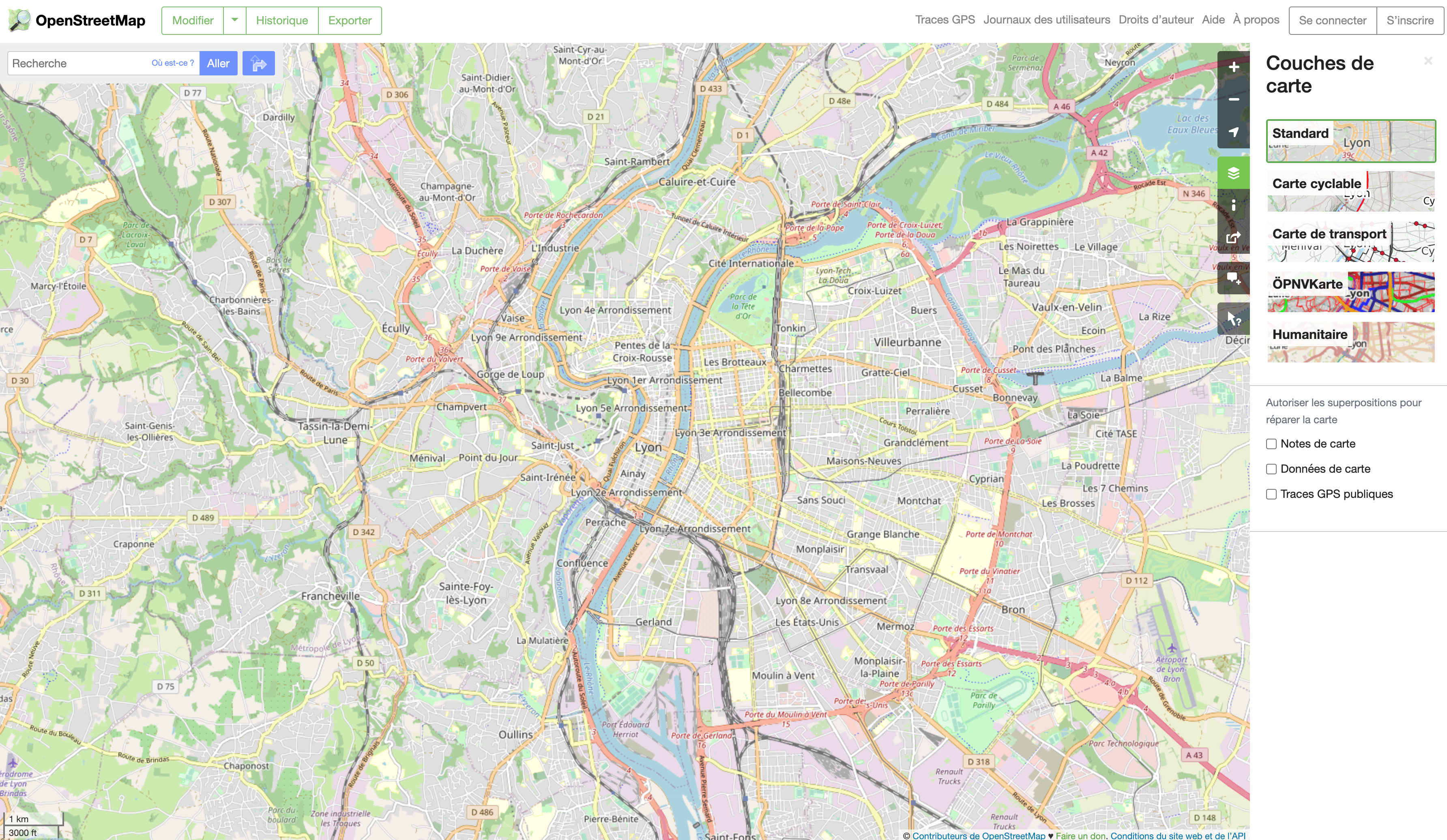Enable Données de carte overlay
Viewport: 1447px width, 840px height.
(1271, 469)
